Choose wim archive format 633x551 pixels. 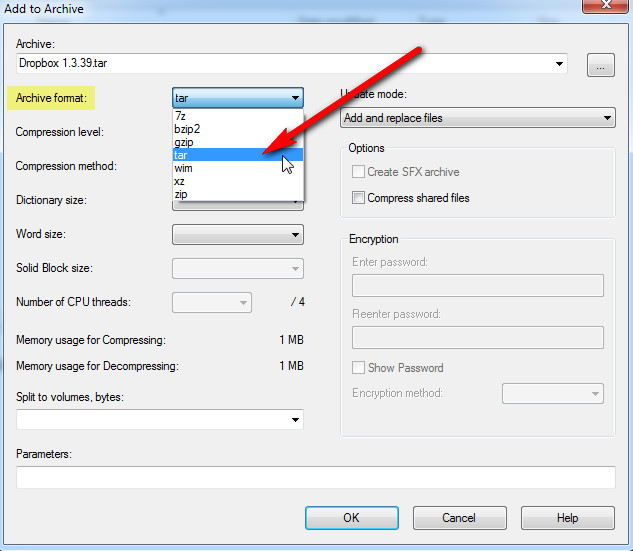(x=238, y=168)
